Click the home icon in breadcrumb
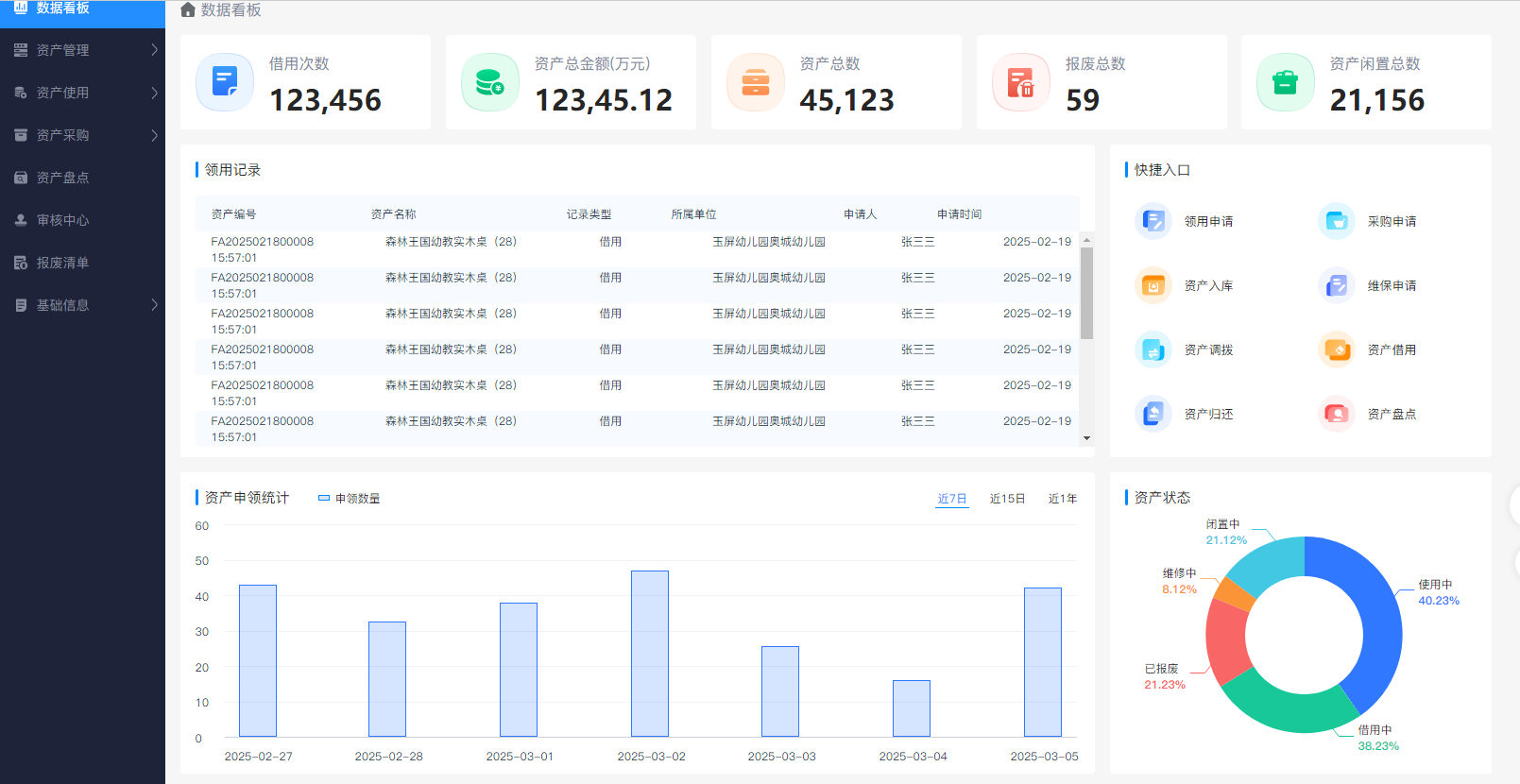 click(x=188, y=10)
